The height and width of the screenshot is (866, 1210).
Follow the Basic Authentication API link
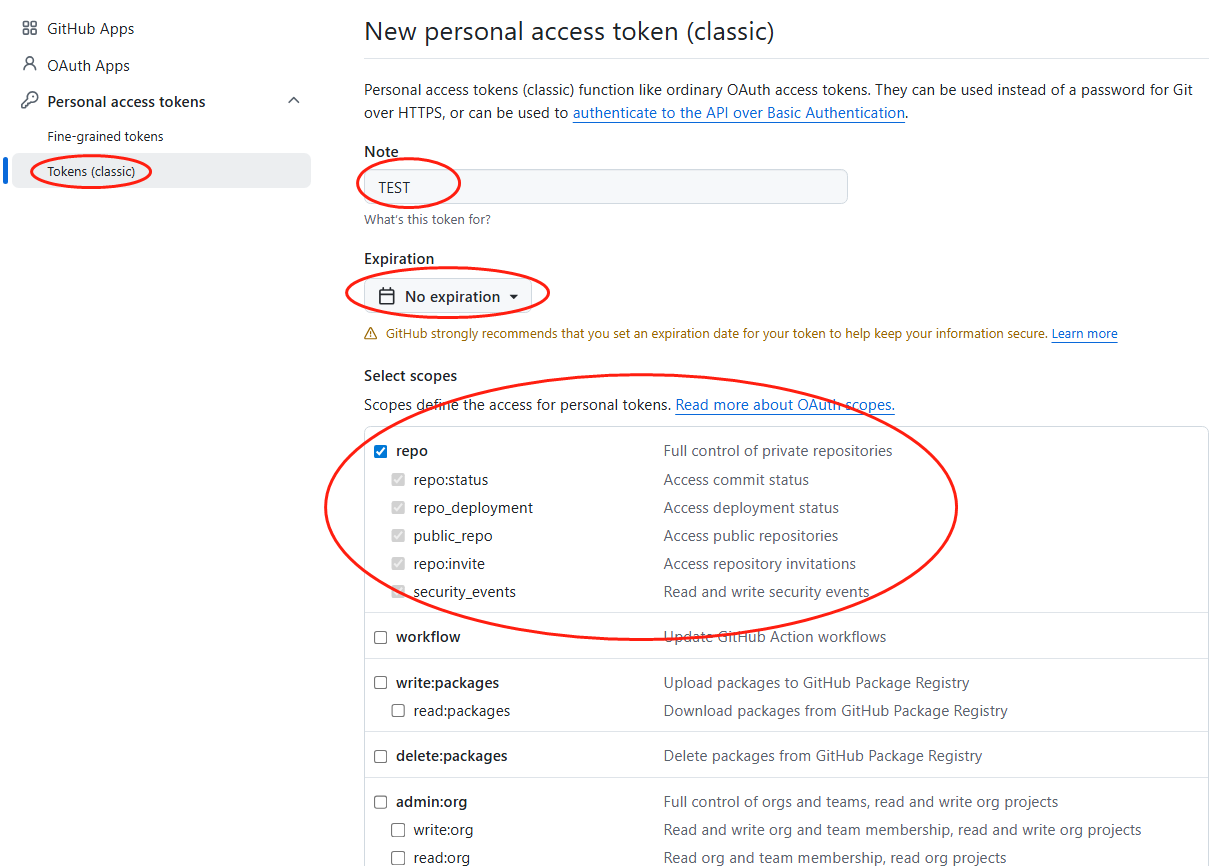click(x=738, y=113)
